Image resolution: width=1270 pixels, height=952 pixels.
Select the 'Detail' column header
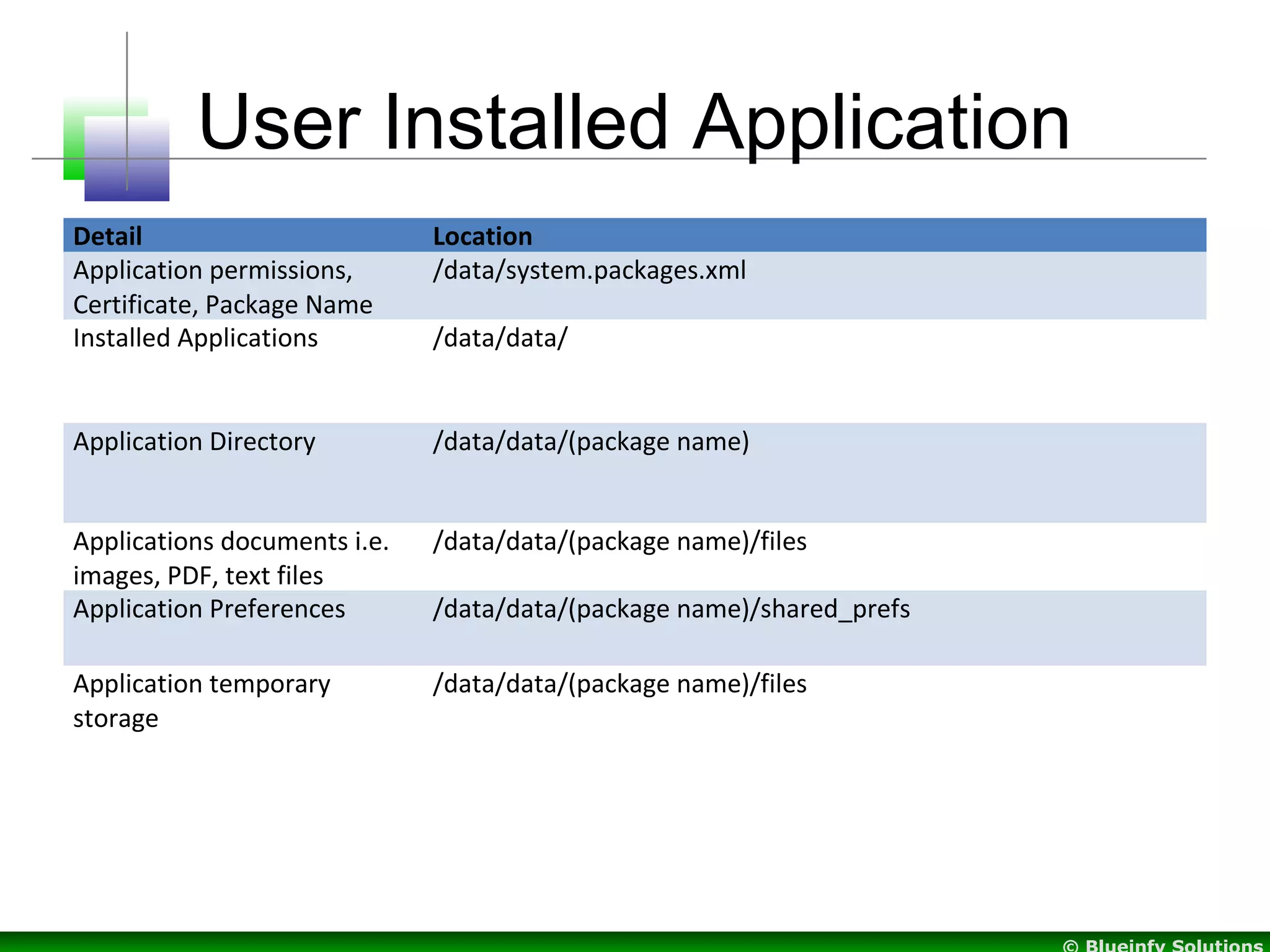[107, 236]
